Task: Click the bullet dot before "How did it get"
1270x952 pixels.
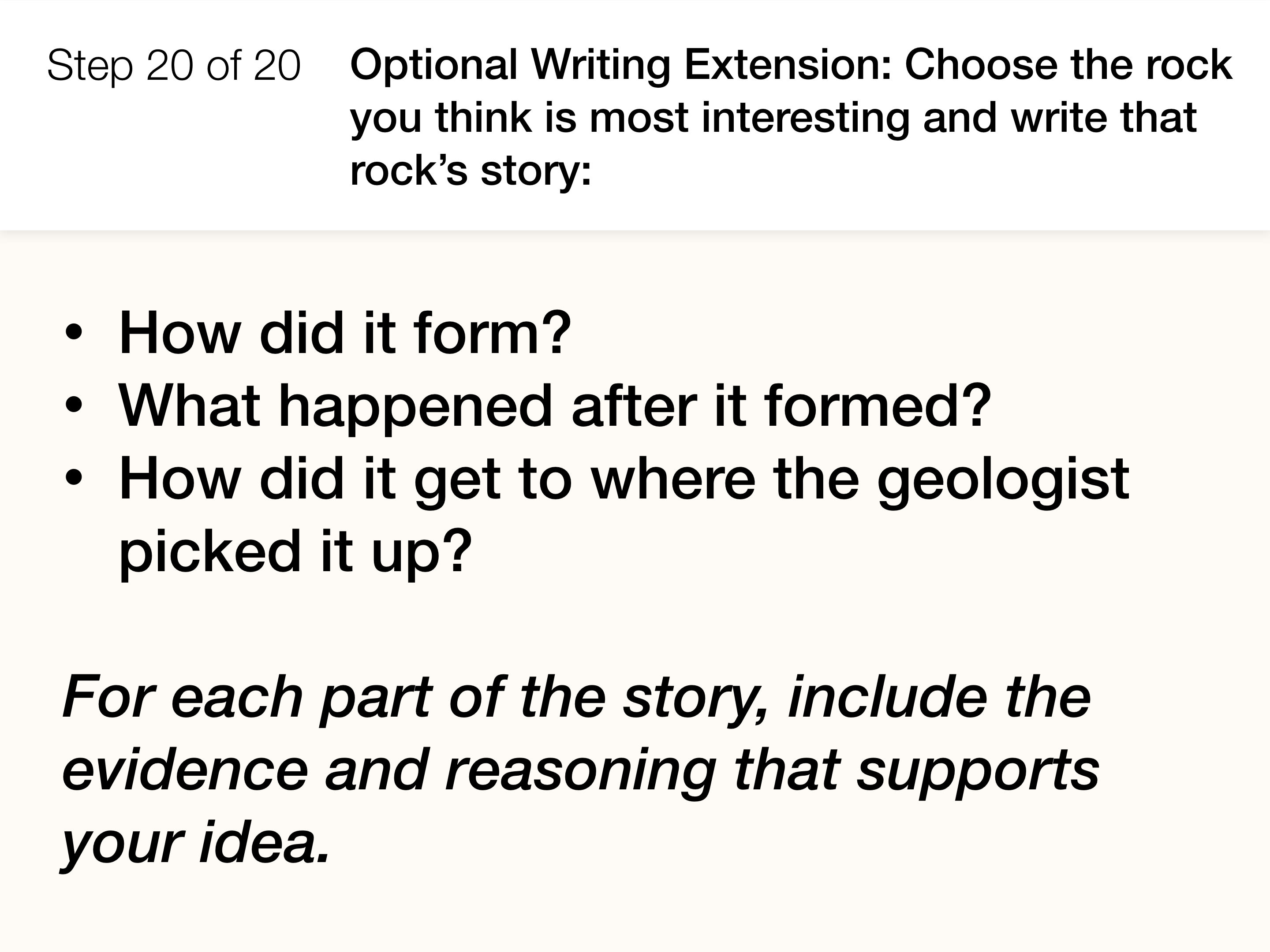Action: (x=74, y=479)
